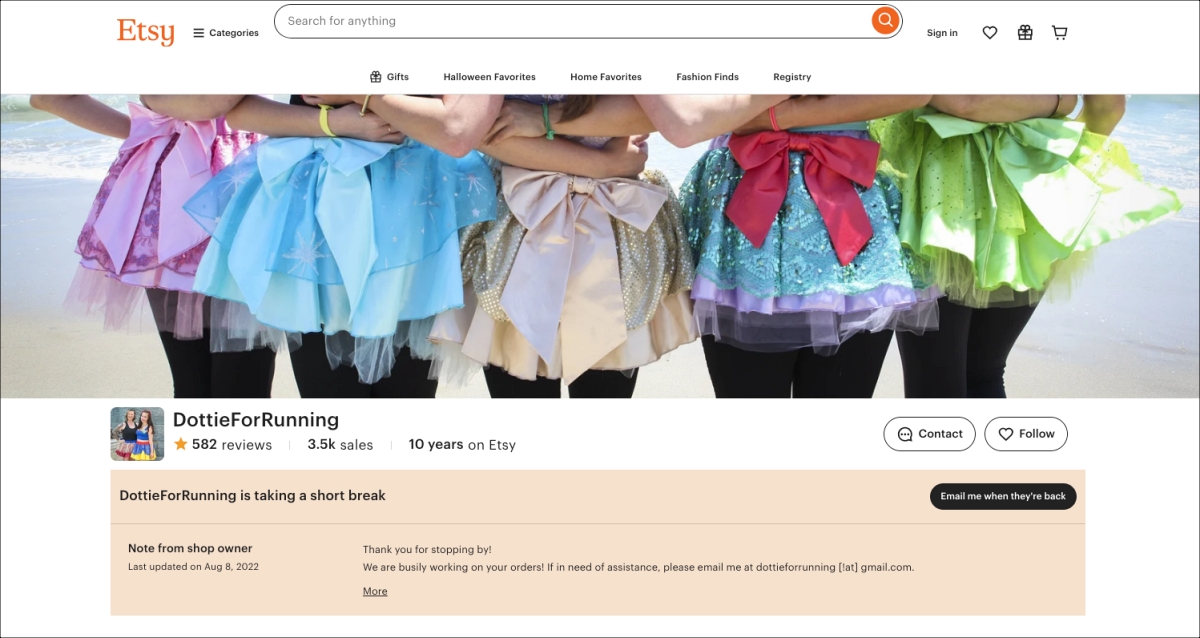Screen dimensions: 1200x638
Task: Select Registry in the navigation bar
Action: pyautogui.click(x=792, y=77)
